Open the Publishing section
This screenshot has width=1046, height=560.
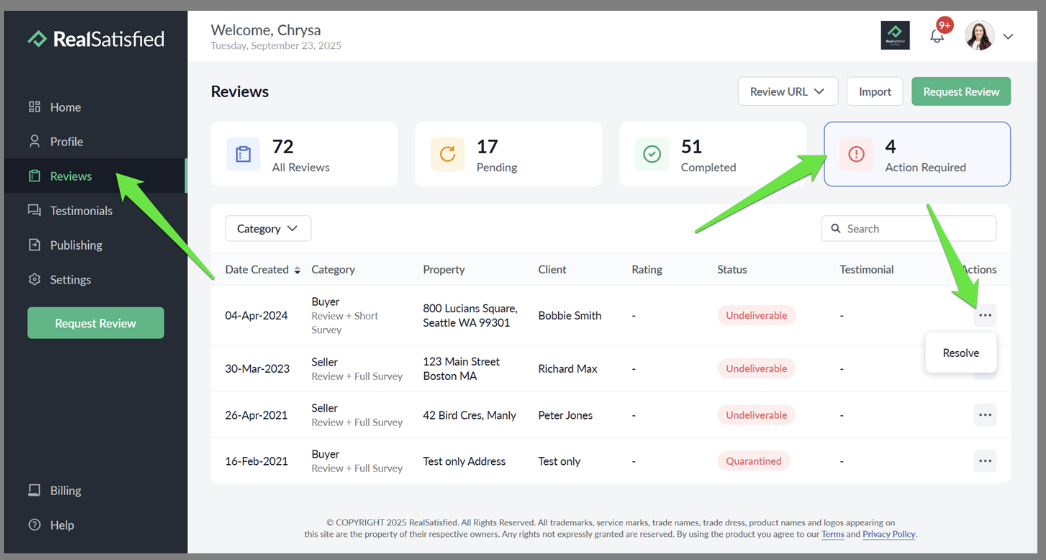[x=76, y=245]
